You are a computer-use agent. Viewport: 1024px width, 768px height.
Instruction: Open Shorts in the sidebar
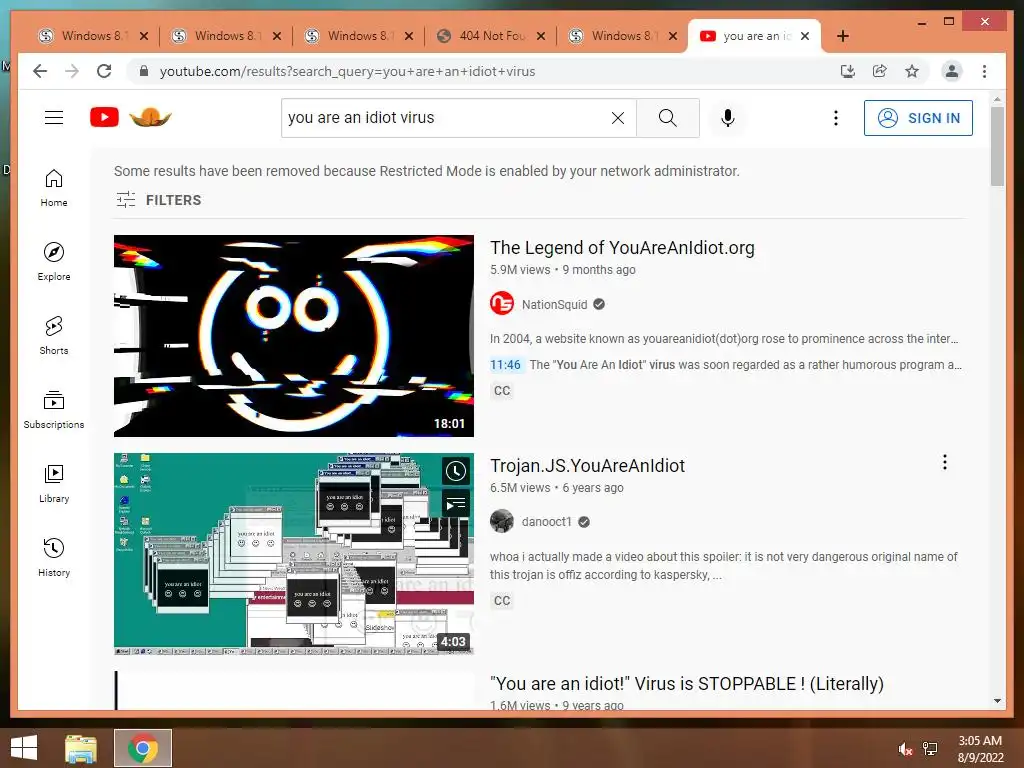tap(54, 336)
